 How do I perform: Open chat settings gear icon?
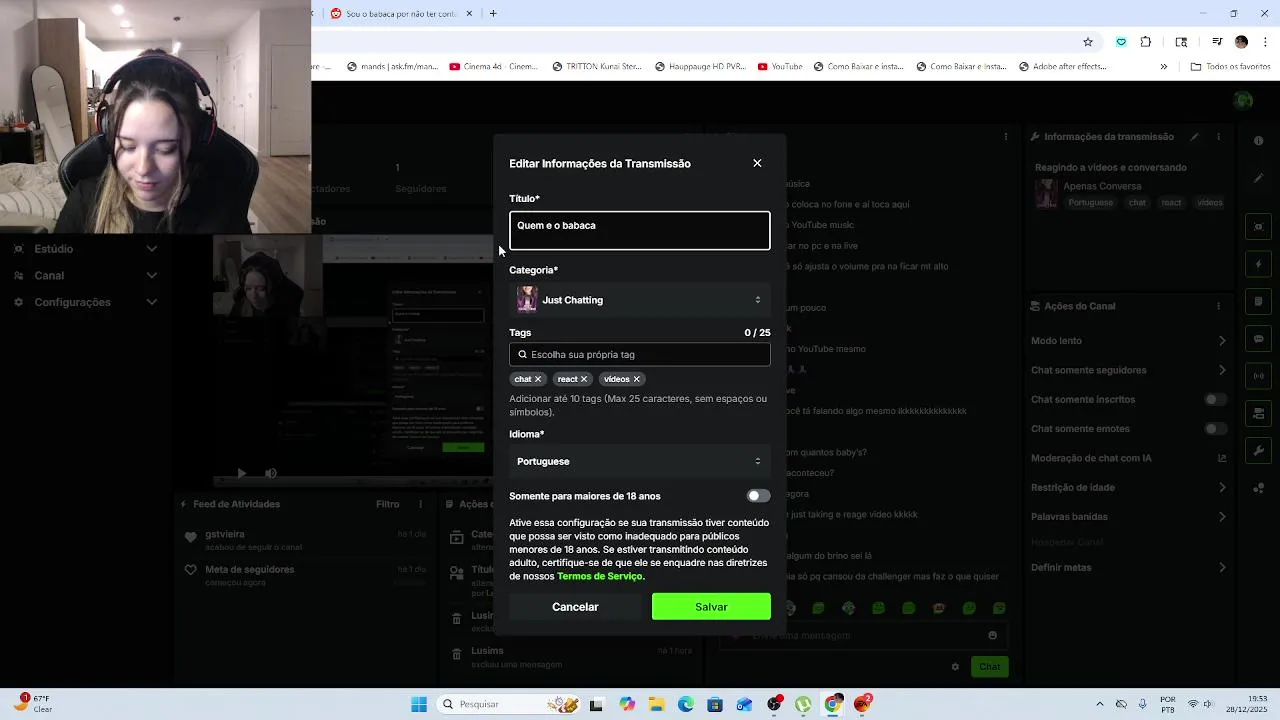pyautogui.click(x=955, y=667)
